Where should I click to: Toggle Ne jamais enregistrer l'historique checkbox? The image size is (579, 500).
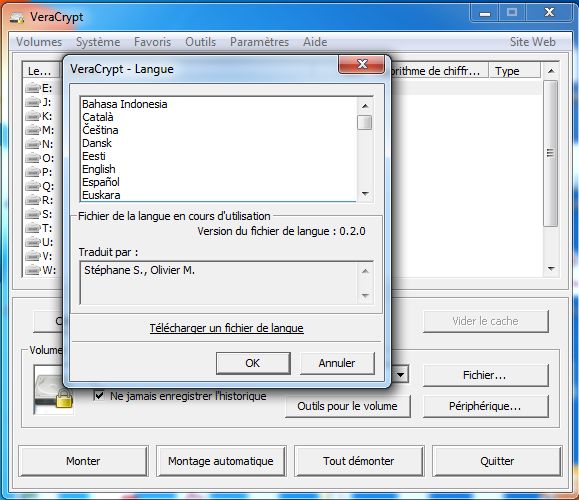99,395
